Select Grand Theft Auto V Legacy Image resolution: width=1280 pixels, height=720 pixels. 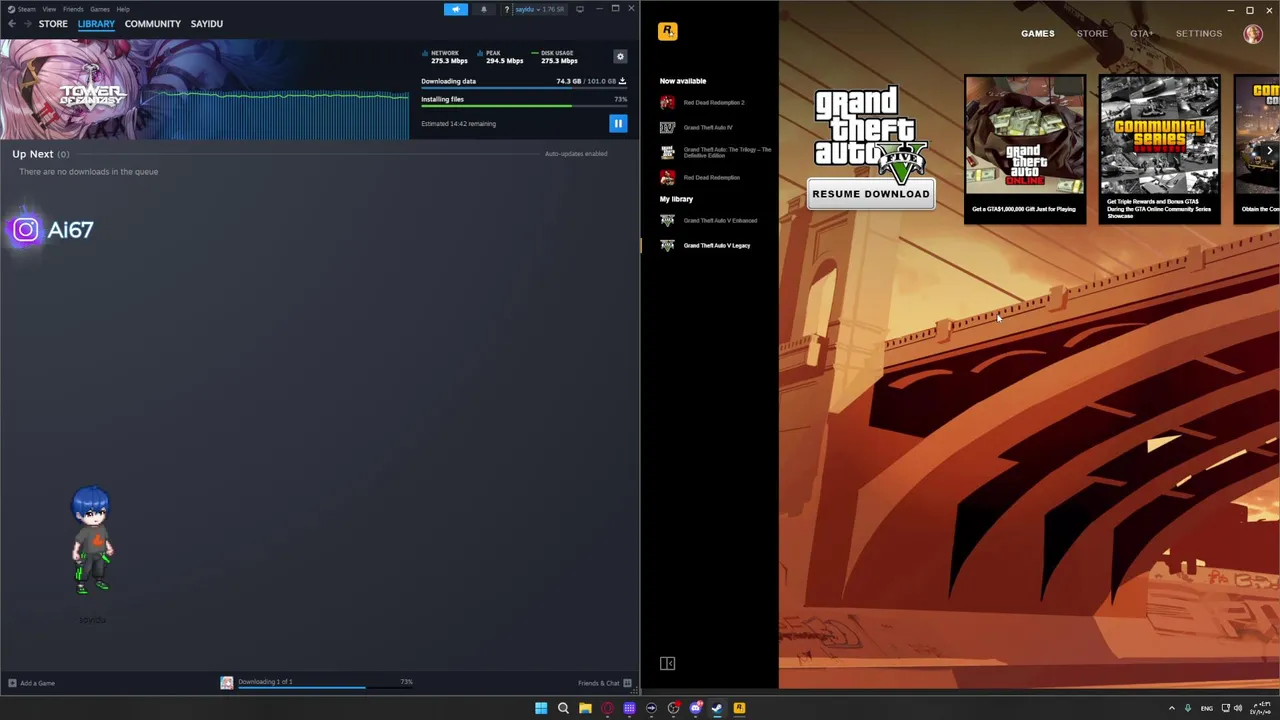coord(706,245)
